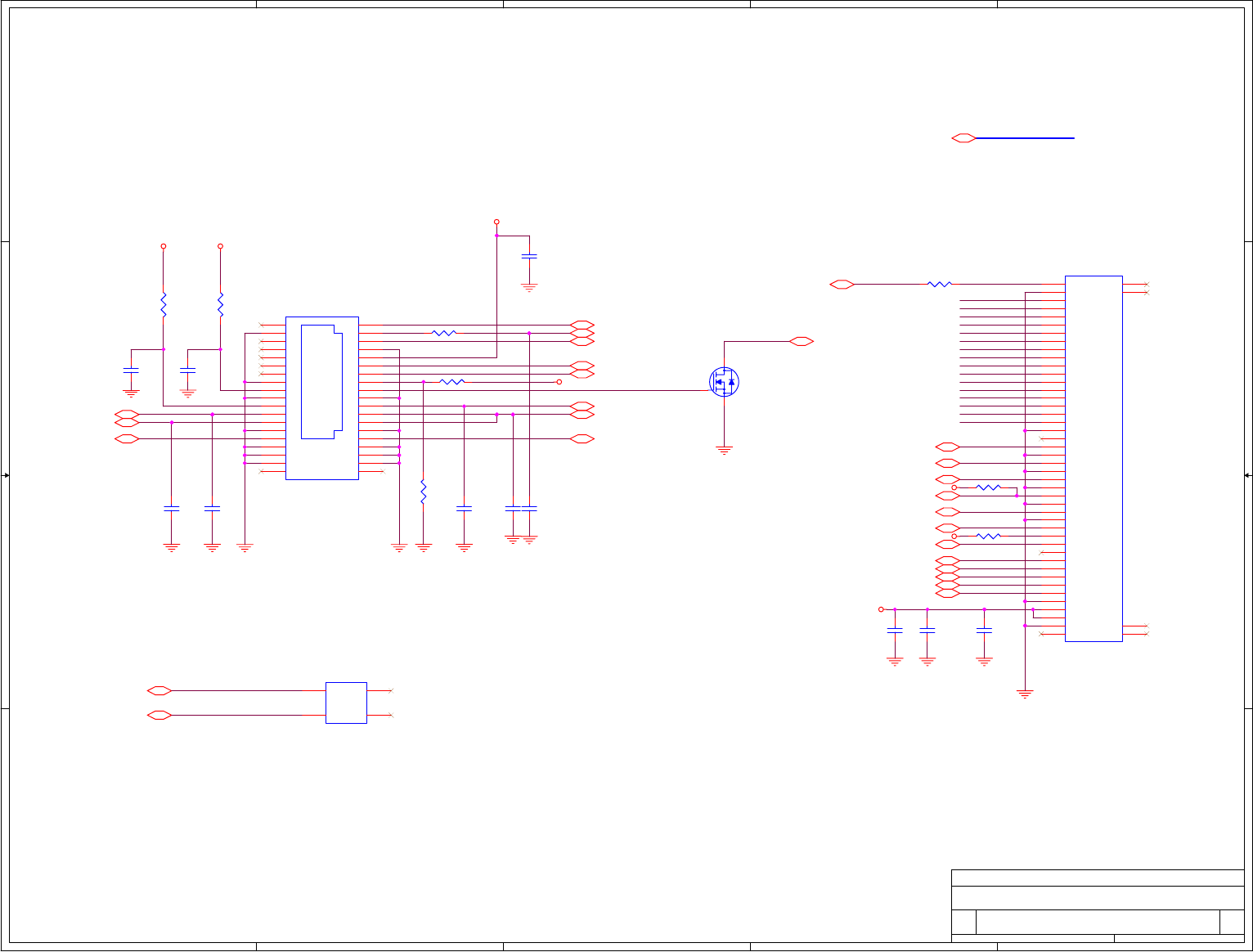Click the vertical resistor below the central IC
Image resolution: width=1253 pixels, height=952 pixels.
[424, 492]
